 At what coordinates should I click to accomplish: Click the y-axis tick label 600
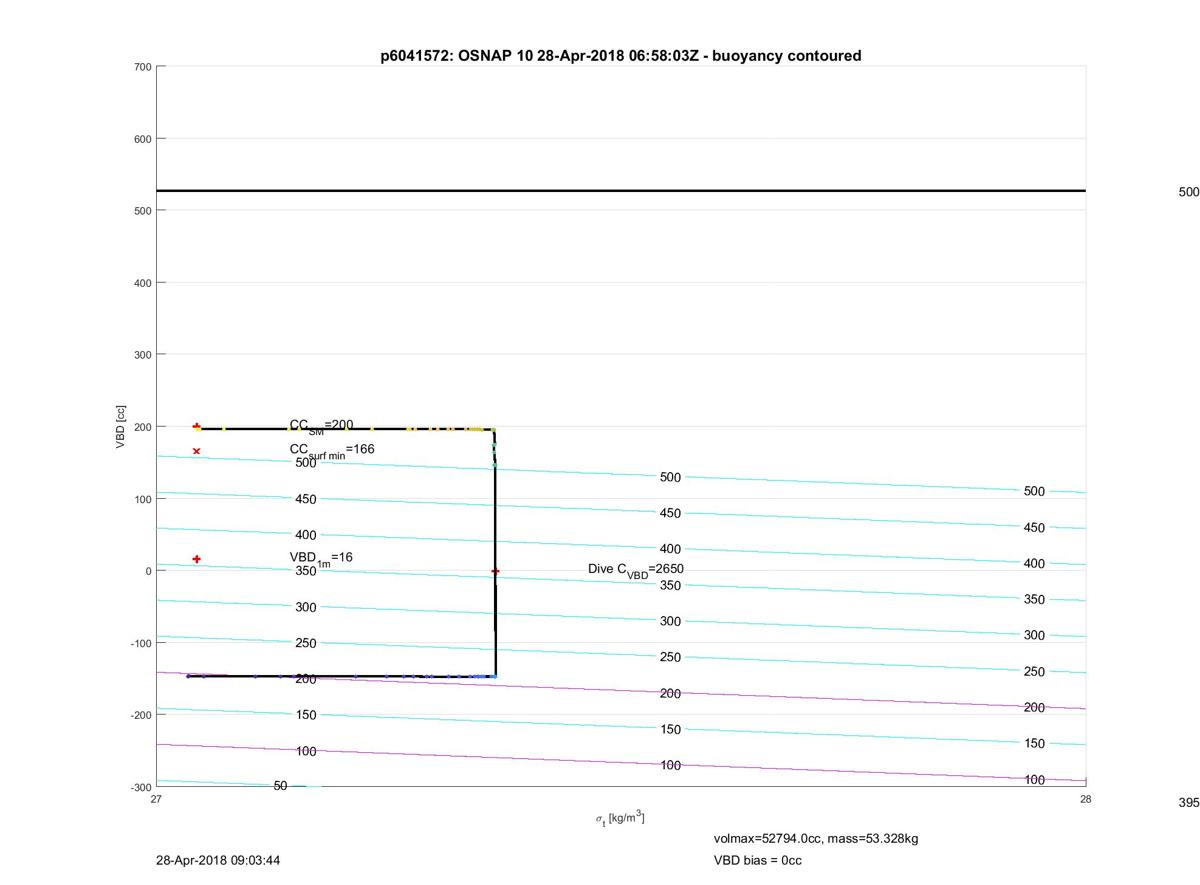[x=142, y=139]
